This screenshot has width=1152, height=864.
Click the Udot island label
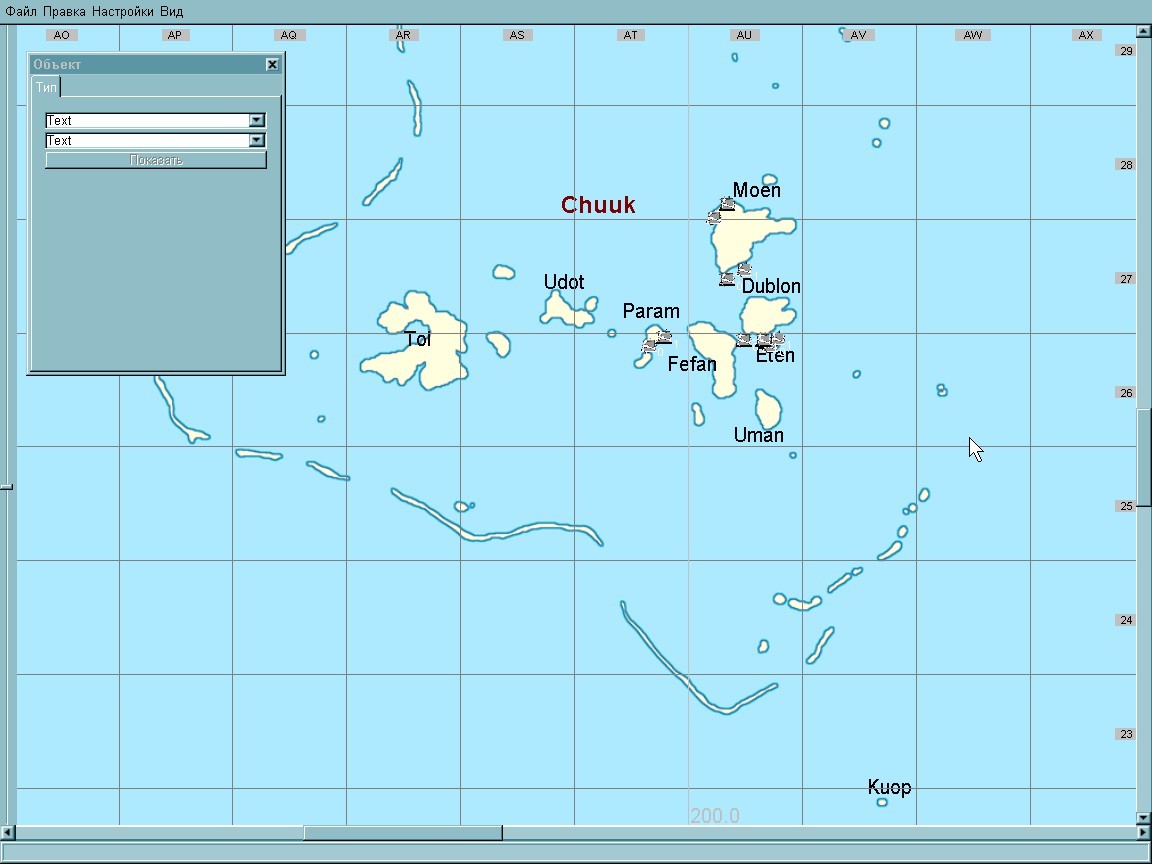click(564, 282)
